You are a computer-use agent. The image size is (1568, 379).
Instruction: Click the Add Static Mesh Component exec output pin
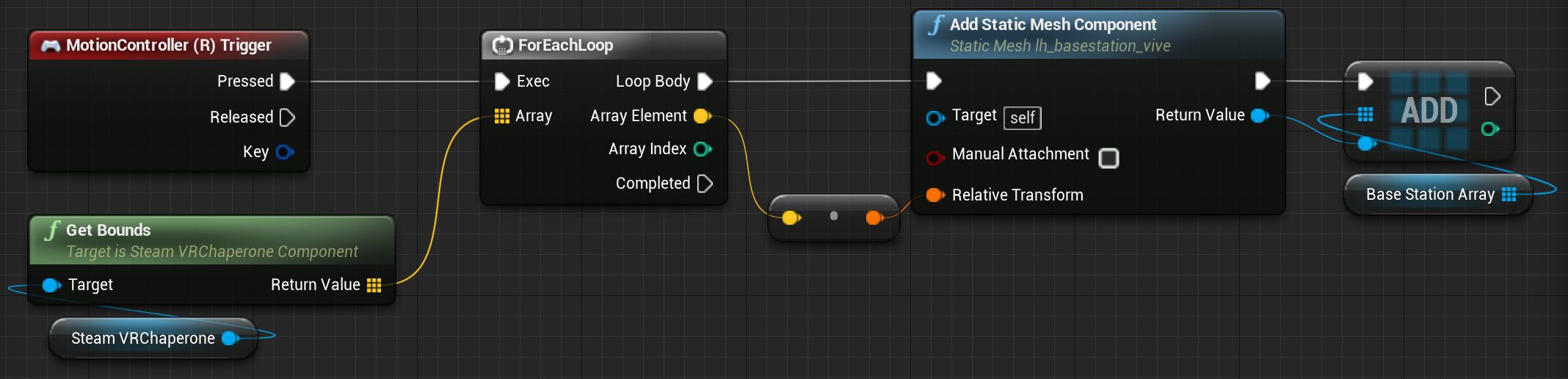pyautogui.click(x=1263, y=81)
